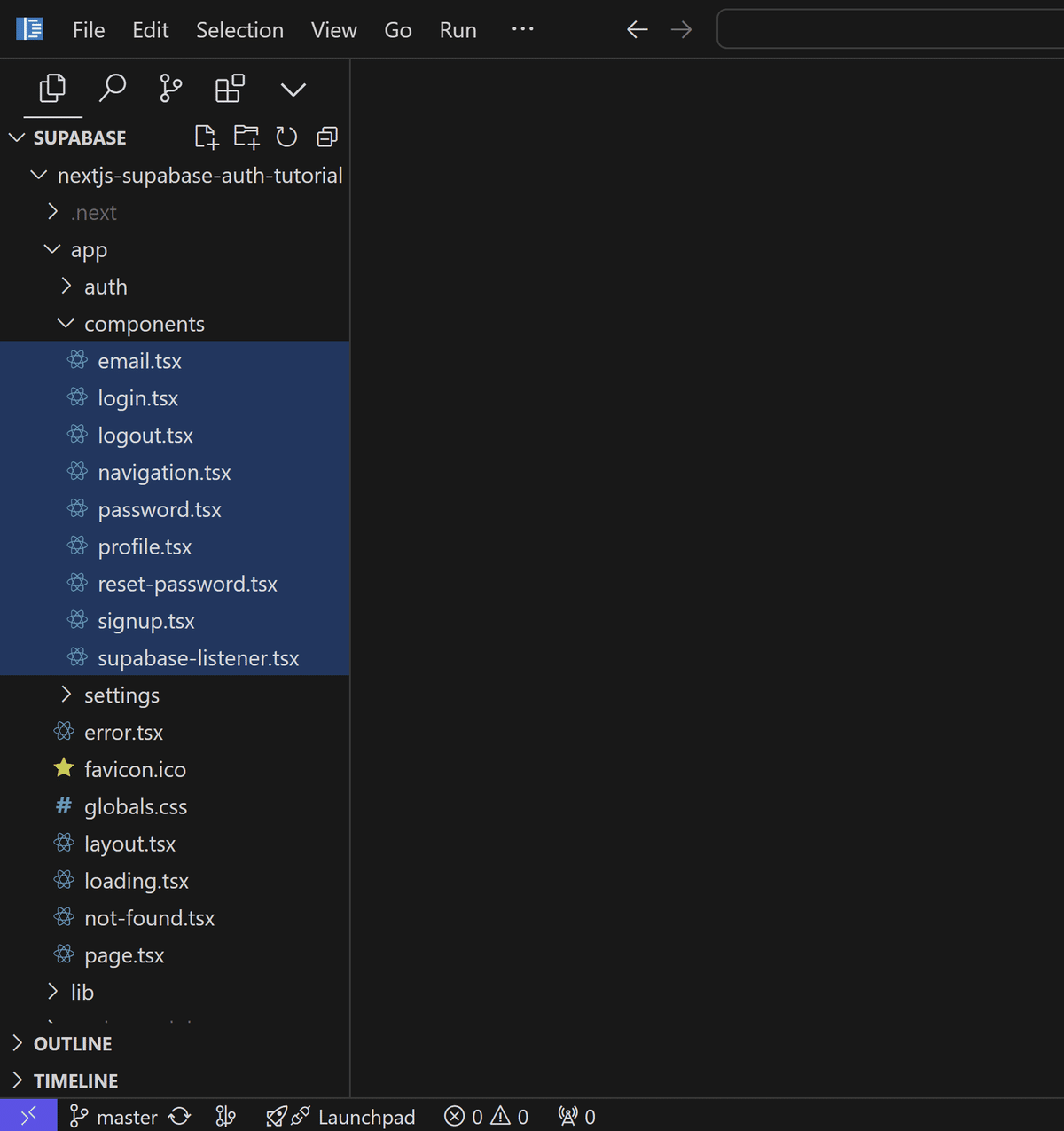Open reset-password.tsx file

(175, 585)
